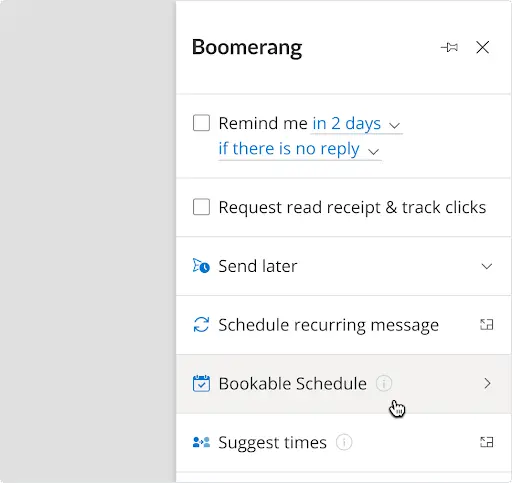Click the Bookable Schedule calendar icon
The image size is (512, 483).
coord(201,383)
